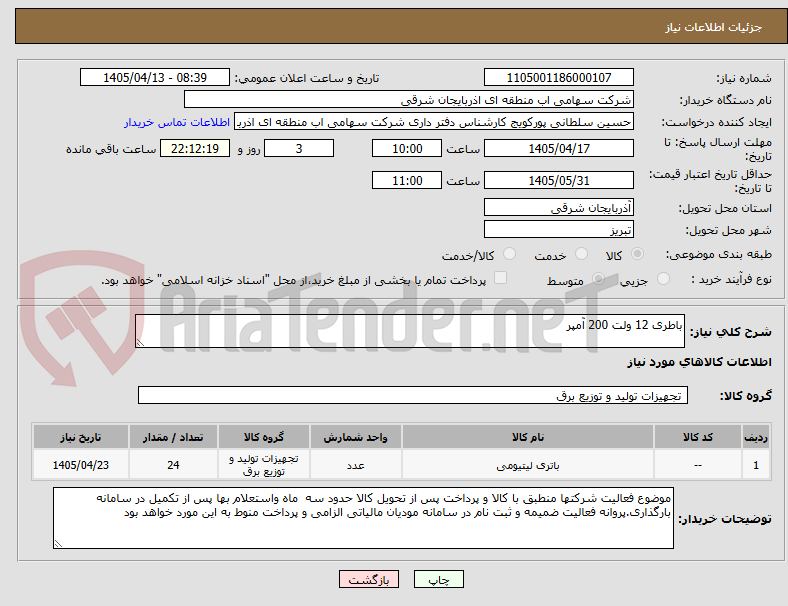The width and height of the screenshot is (788, 606).
Task: Click the resize handle of buyer notes box
Action: click(x=58, y=544)
